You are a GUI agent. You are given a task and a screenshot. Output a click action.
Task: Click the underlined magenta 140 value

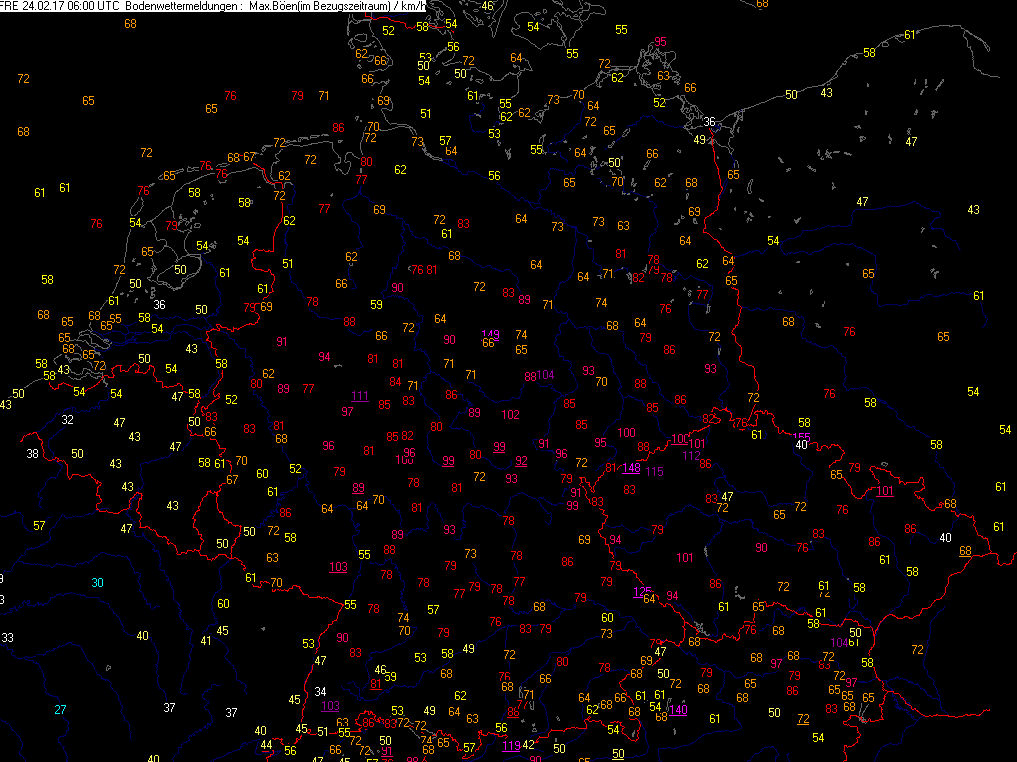679,710
